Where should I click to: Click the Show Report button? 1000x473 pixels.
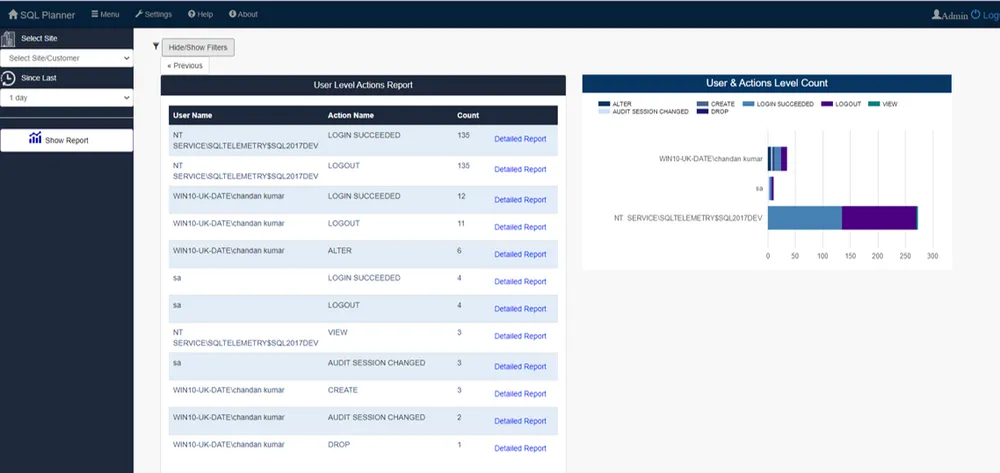coord(67,140)
